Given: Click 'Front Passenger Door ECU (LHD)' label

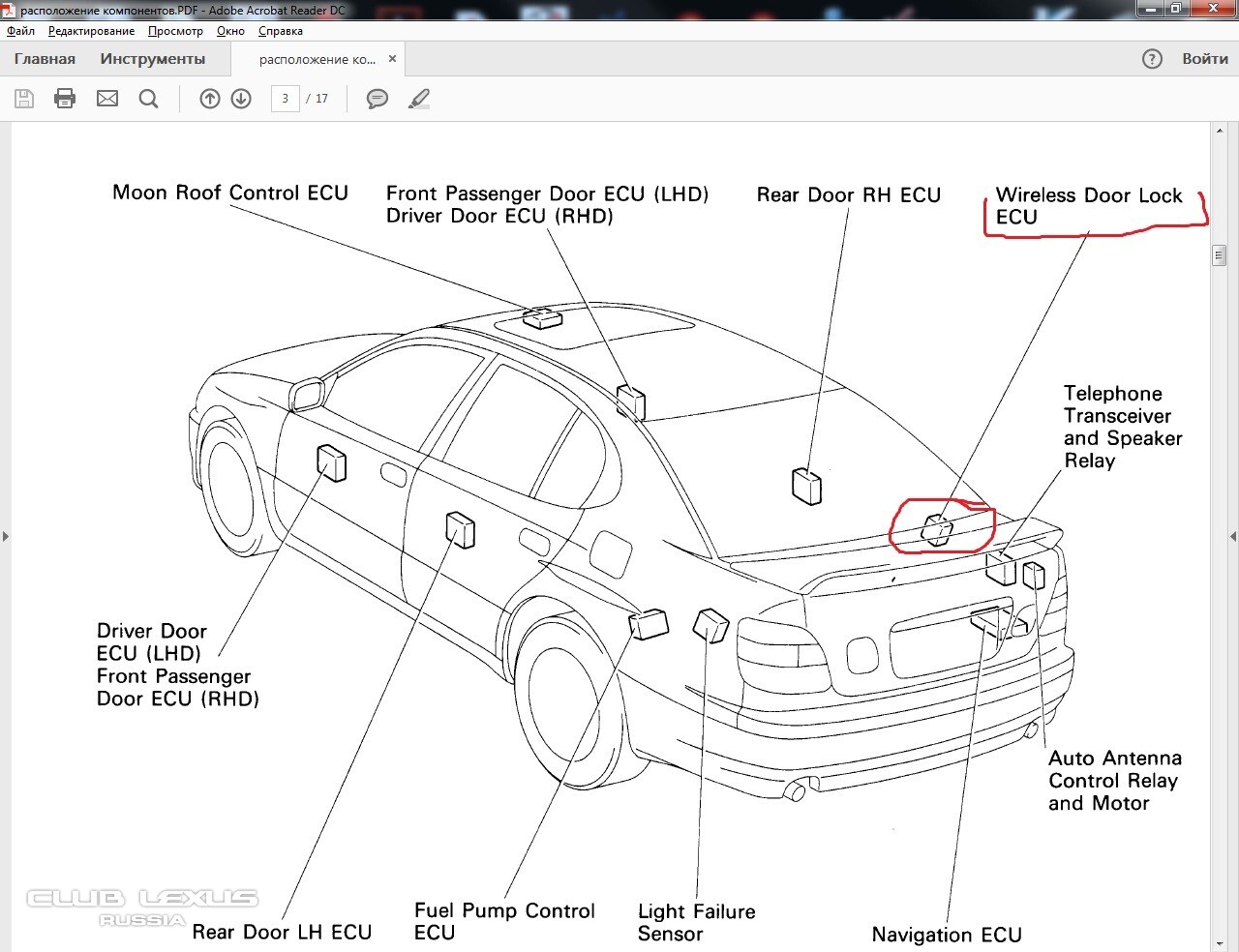Looking at the screenshot, I should coord(547,193).
